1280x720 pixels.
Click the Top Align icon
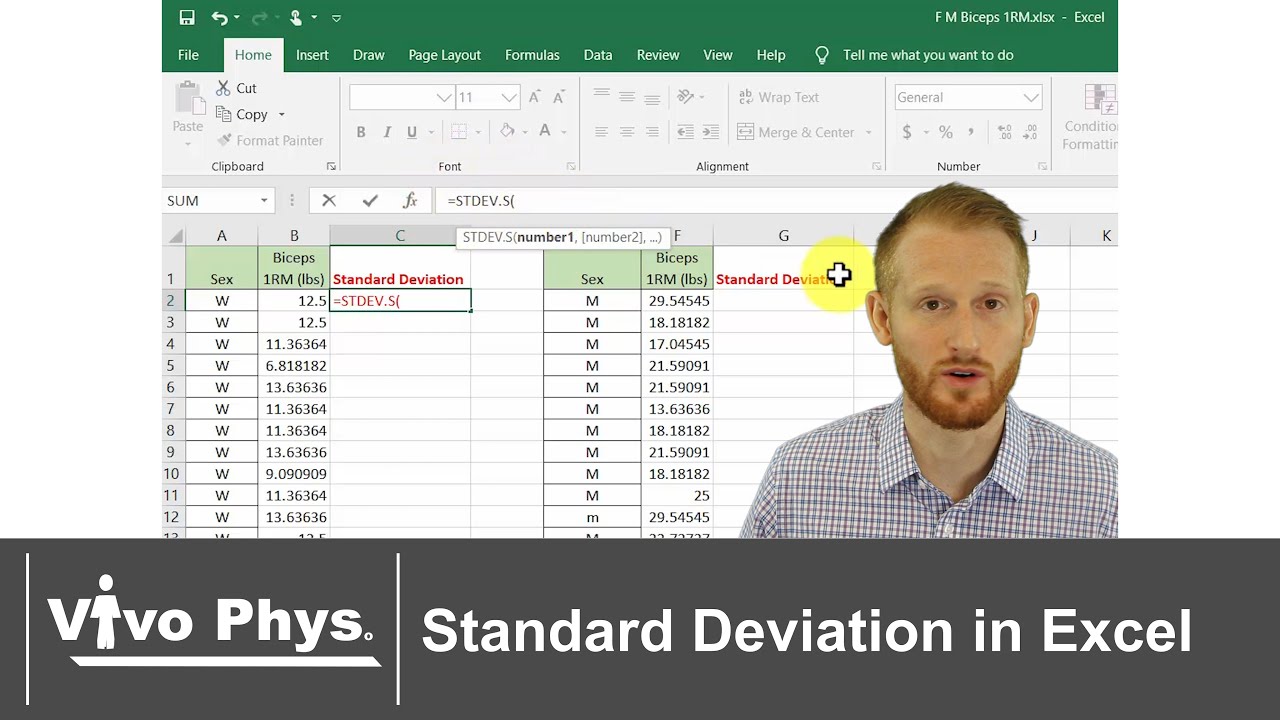coord(601,96)
